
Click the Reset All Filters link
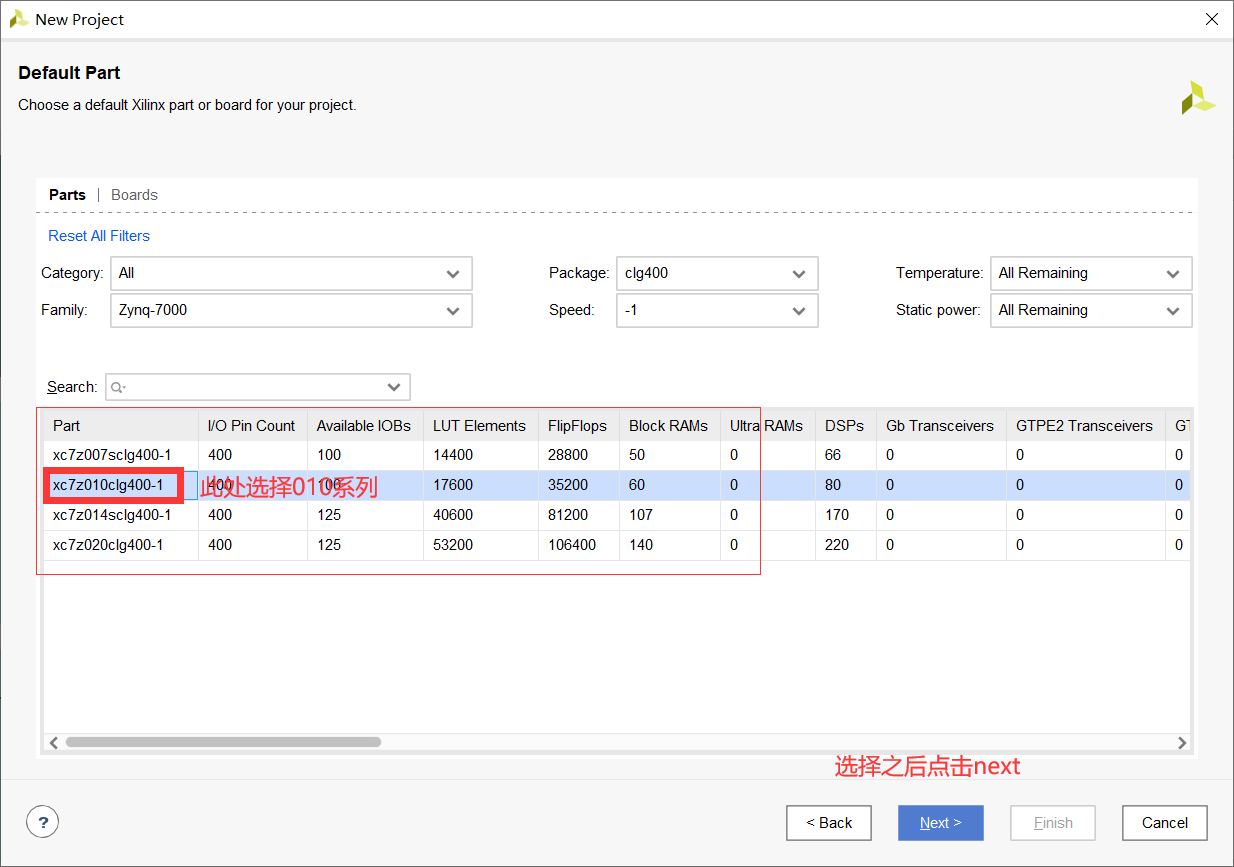pos(99,236)
